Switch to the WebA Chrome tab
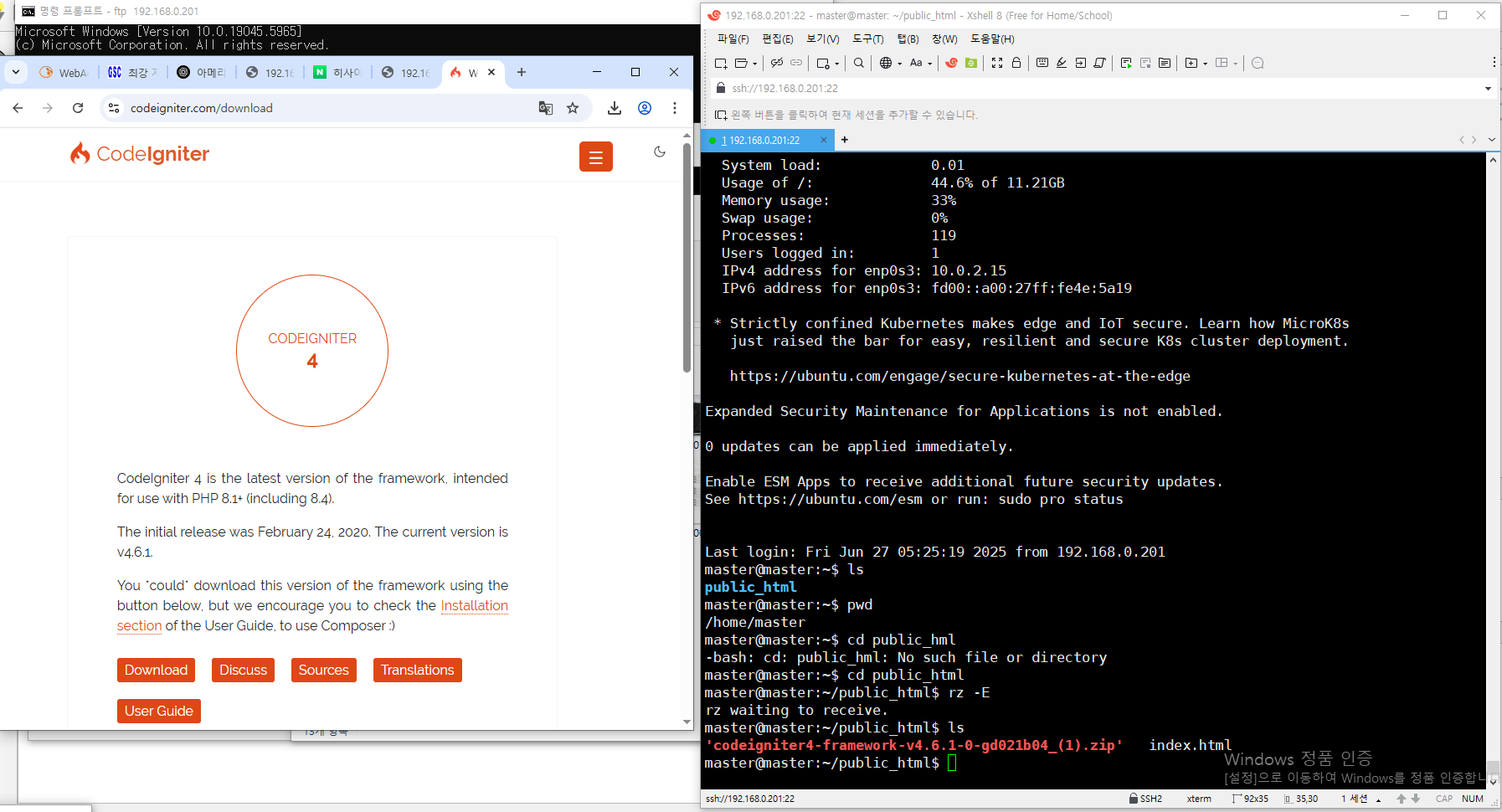This screenshot has width=1502, height=812. pyautogui.click(x=64, y=73)
